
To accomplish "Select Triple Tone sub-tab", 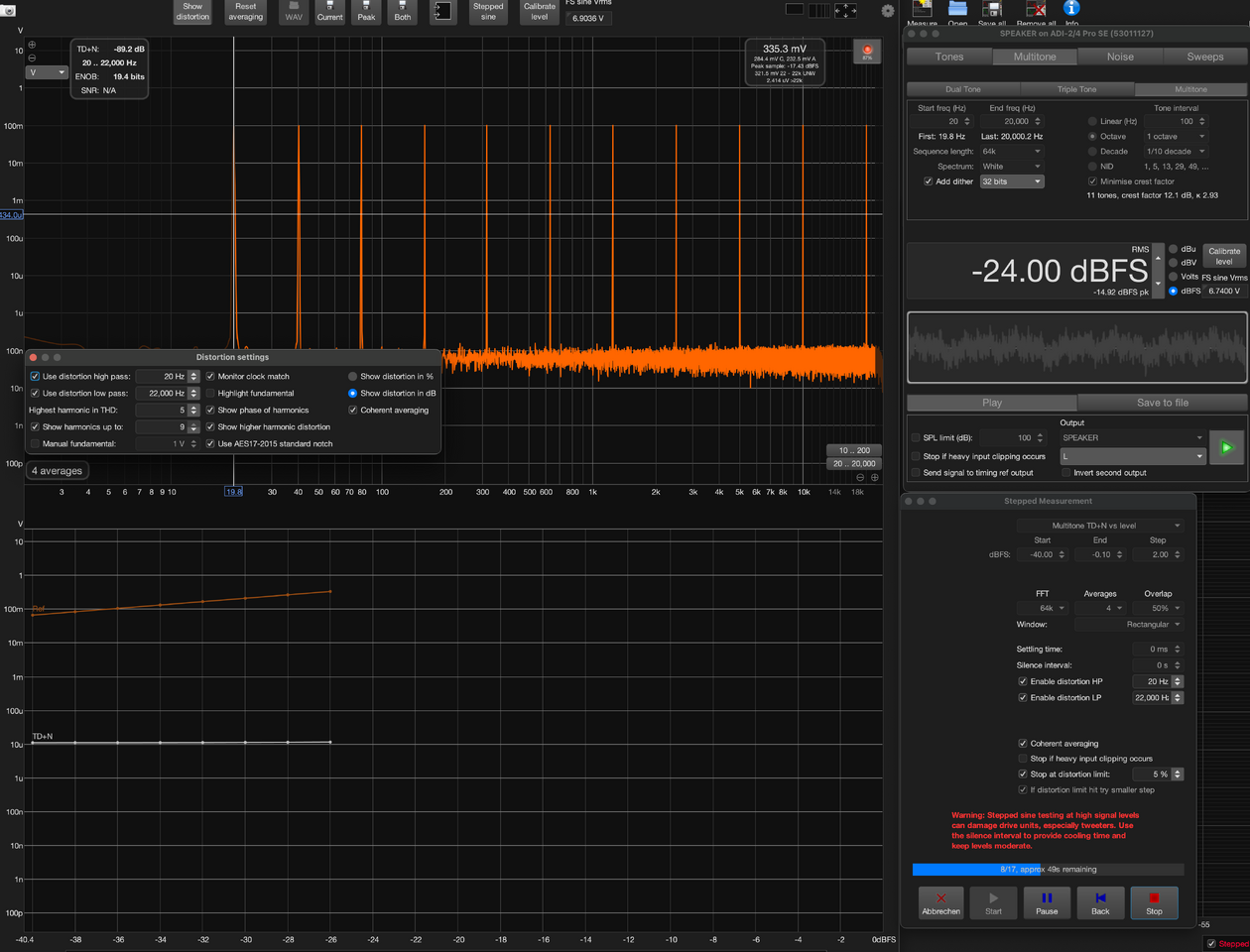I will coord(1077,89).
